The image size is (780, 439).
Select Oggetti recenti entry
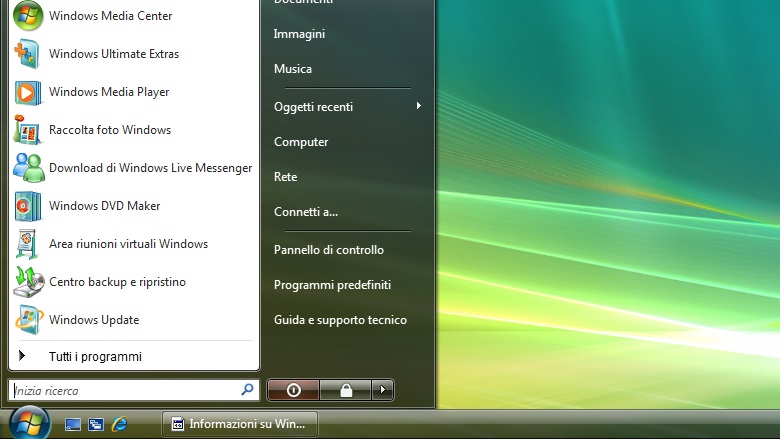click(313, 107)
